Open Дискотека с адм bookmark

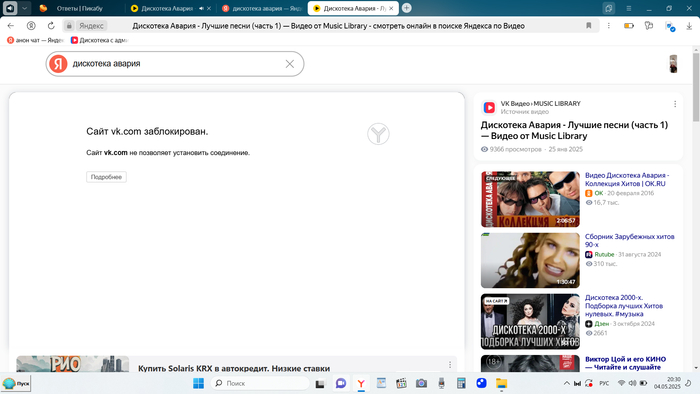[99, 40]
